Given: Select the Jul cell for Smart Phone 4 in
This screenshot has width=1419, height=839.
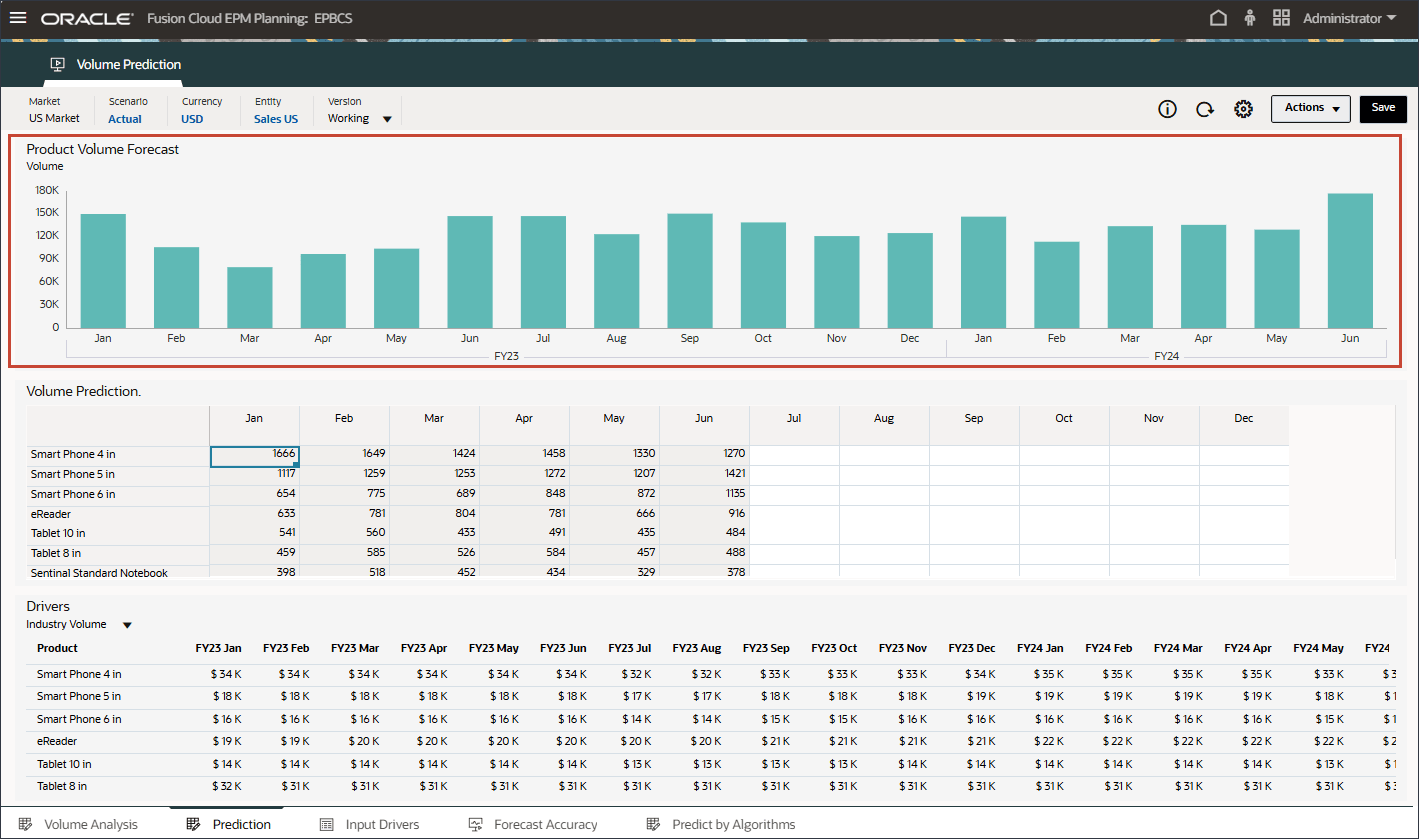Looking at the screenshot, I should tap(794, 454).
